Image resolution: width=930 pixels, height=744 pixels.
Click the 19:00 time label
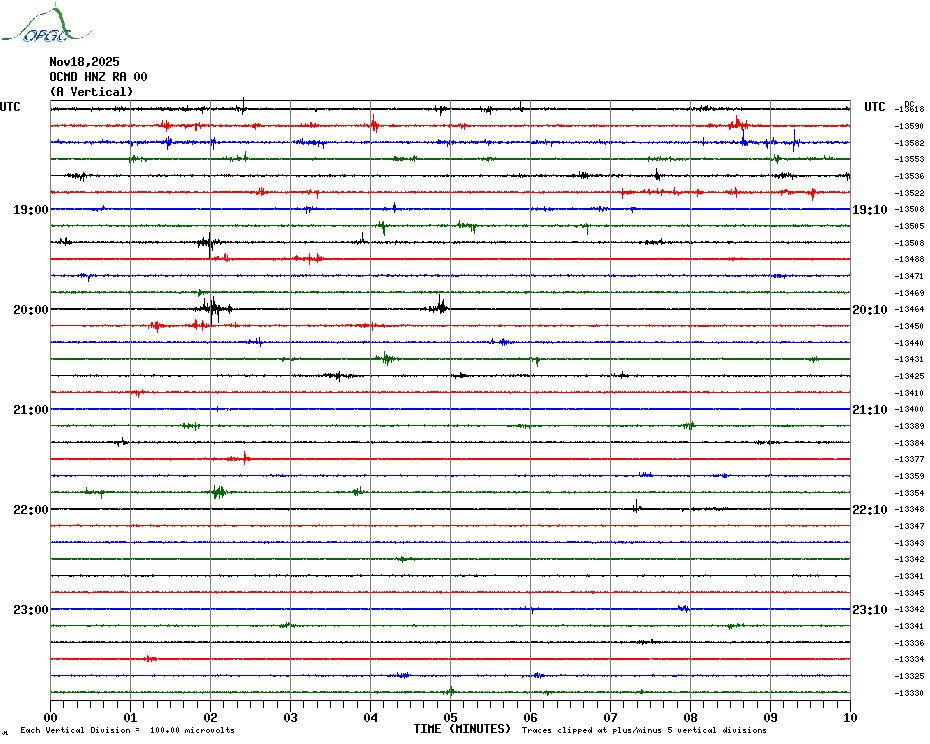coord(31,209)
